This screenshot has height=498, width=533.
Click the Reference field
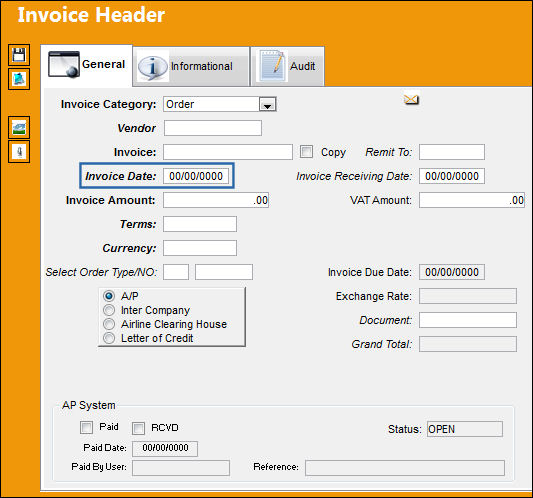(405, 468)
